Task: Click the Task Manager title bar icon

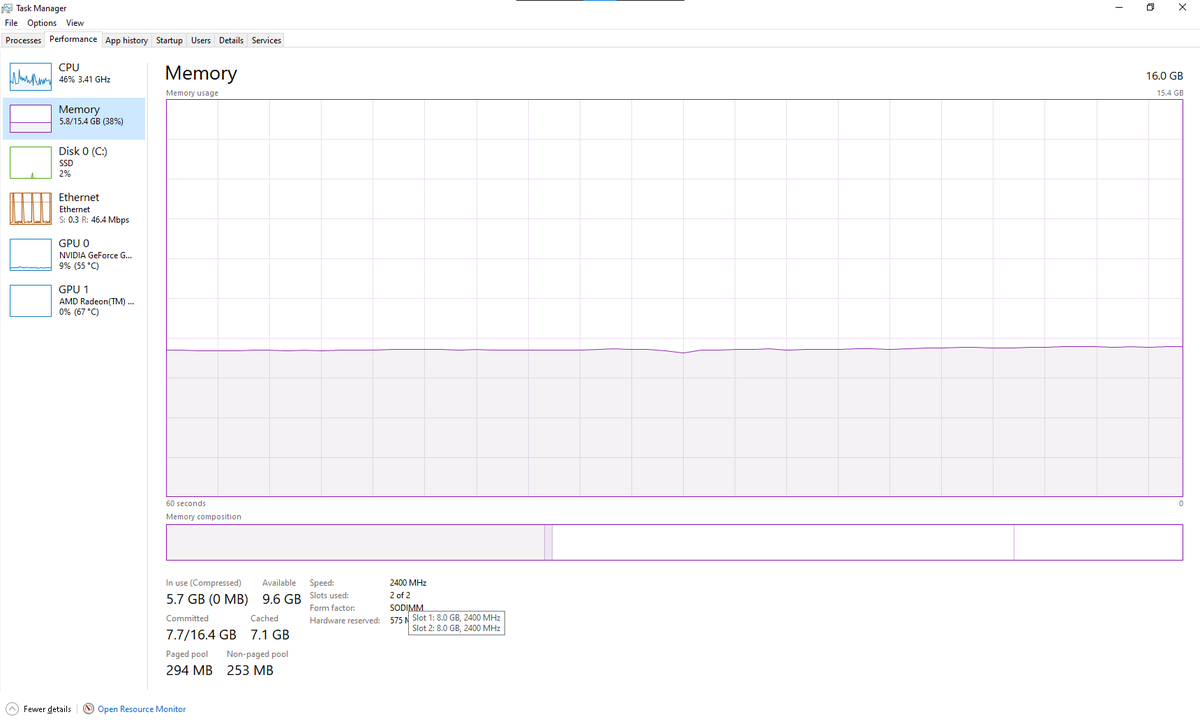Action: coord(8,7)
